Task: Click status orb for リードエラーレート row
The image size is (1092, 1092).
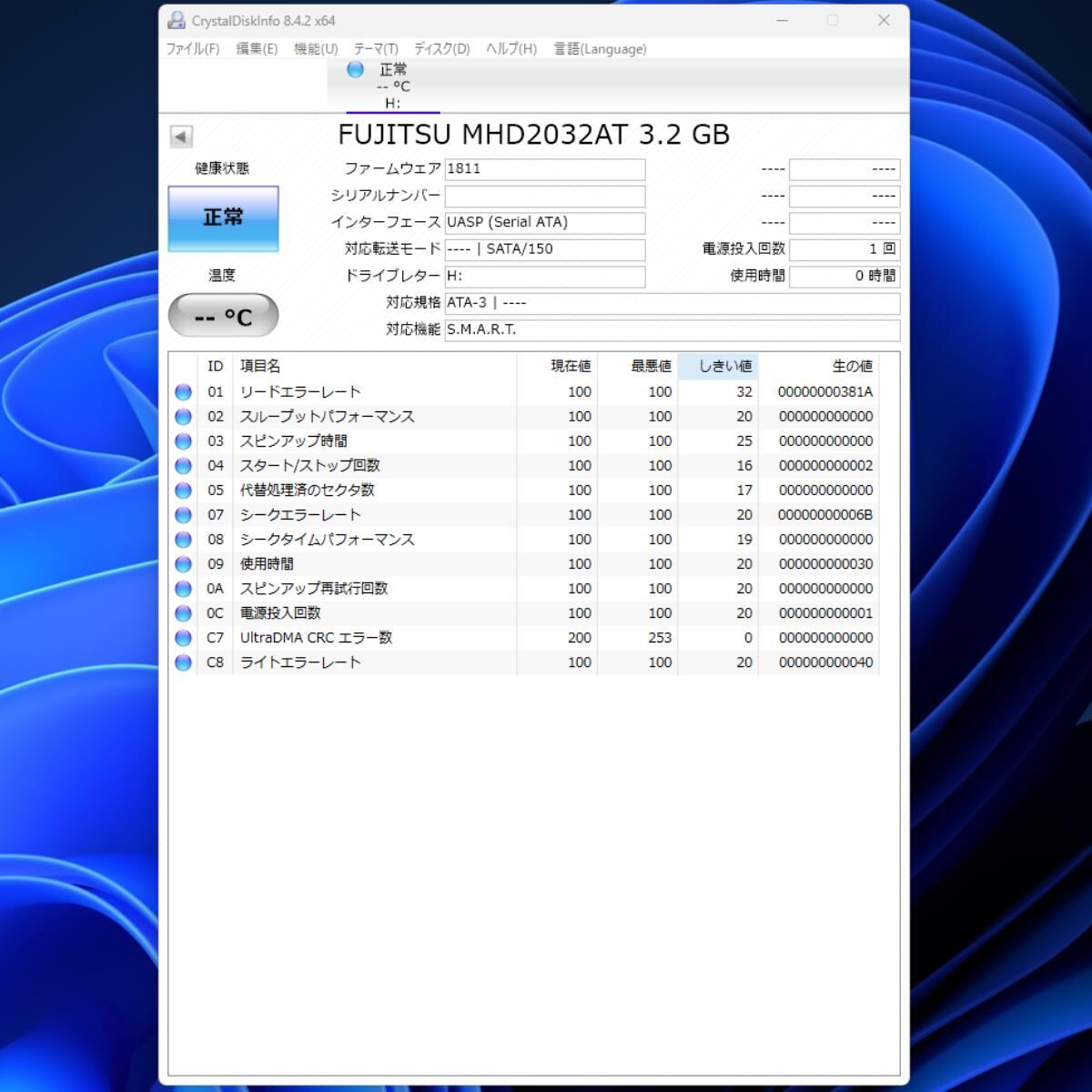Action: coord(183,392)
